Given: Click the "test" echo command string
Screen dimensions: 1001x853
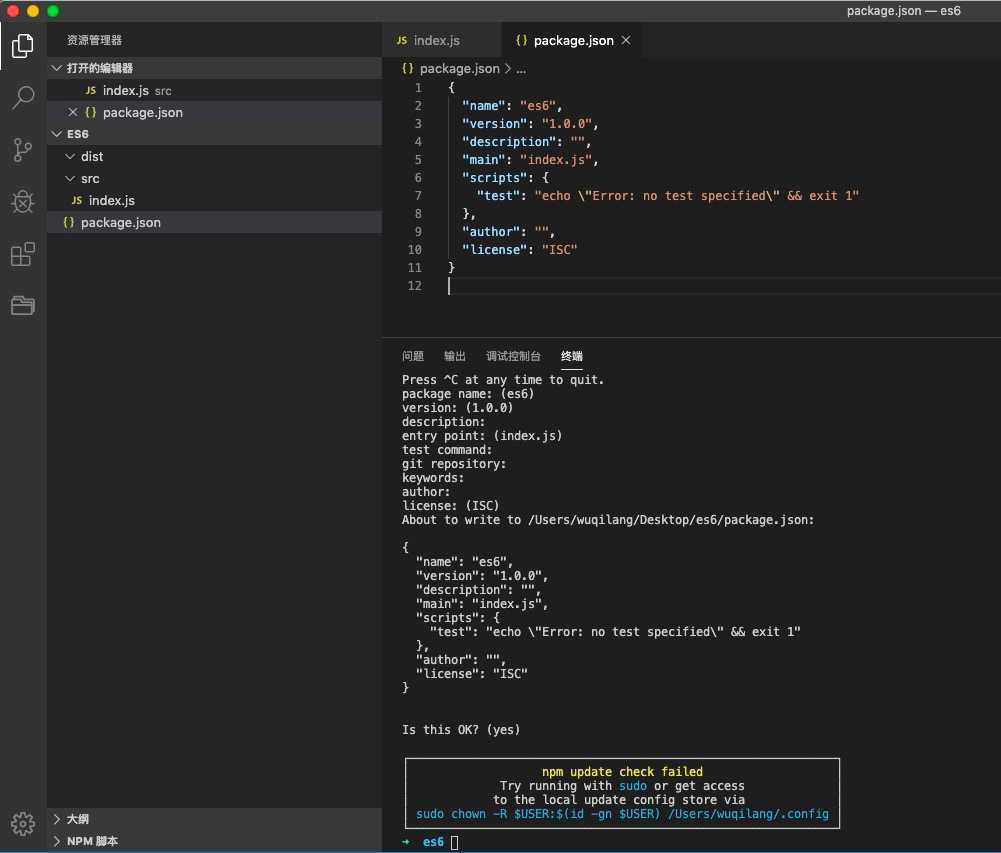Looking at the screenshot, I should tap(696, 195).
